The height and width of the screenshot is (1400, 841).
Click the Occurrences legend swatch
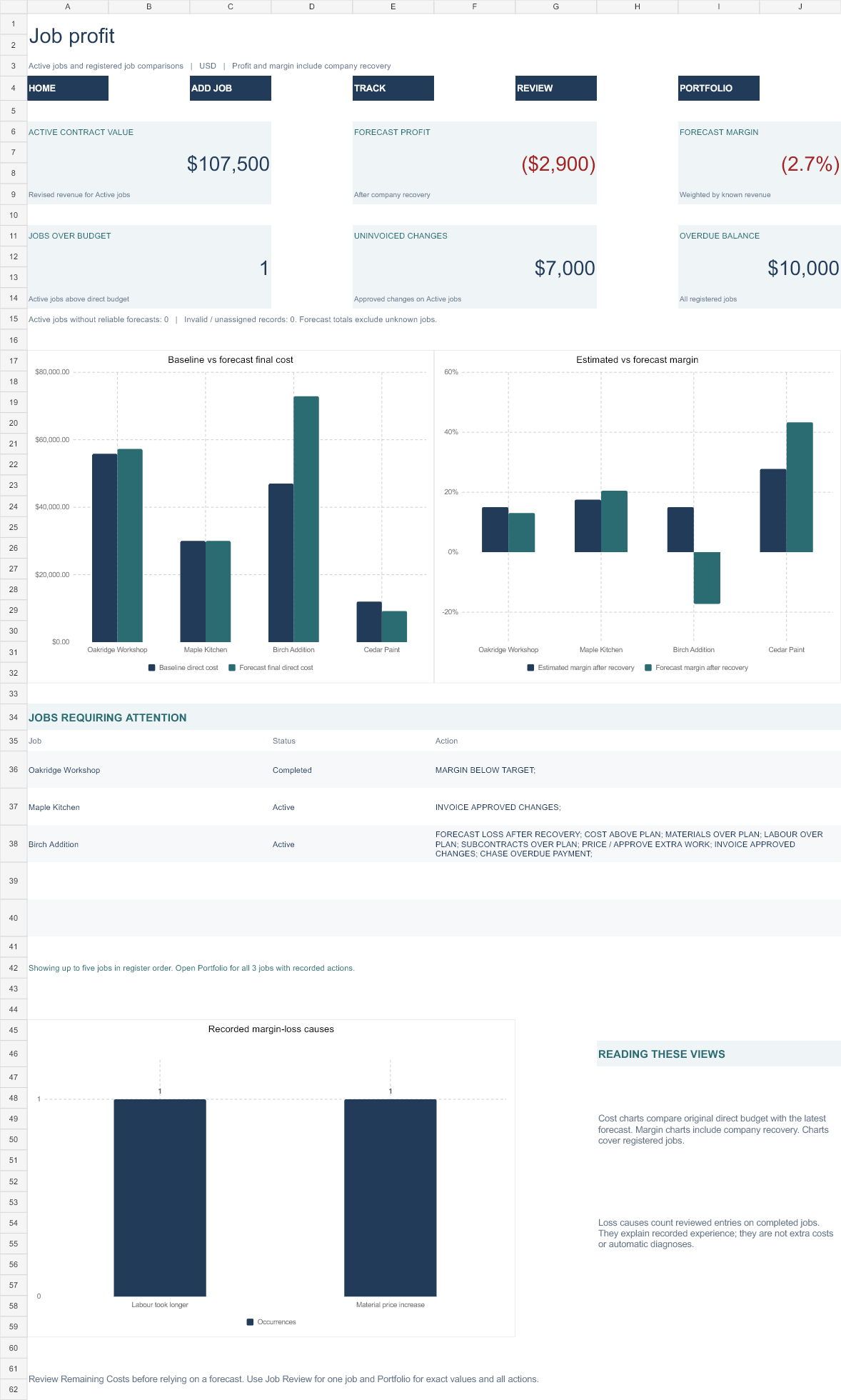(x=250, y=1322)
